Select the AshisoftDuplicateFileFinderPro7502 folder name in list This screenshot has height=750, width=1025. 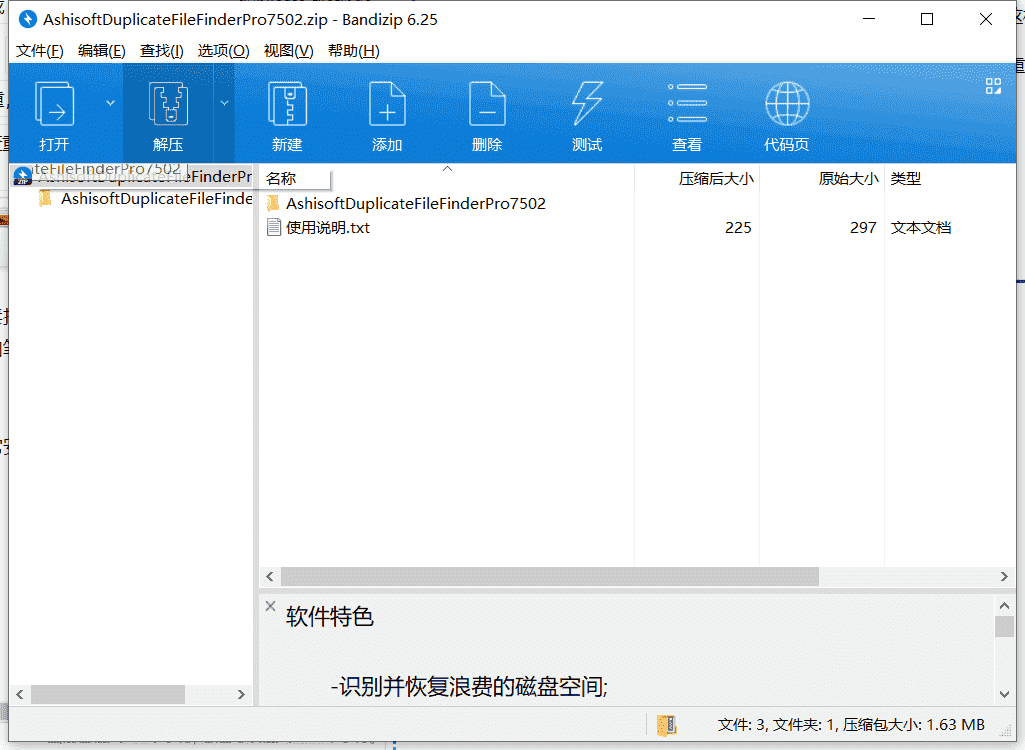[x=416, y=203]
